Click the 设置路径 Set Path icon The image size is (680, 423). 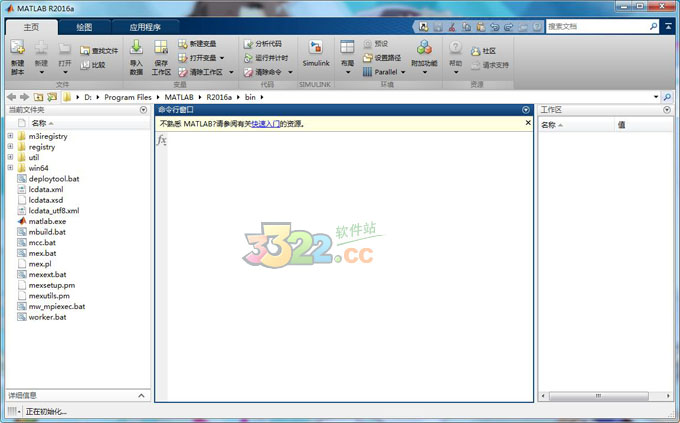coord(368,58)
